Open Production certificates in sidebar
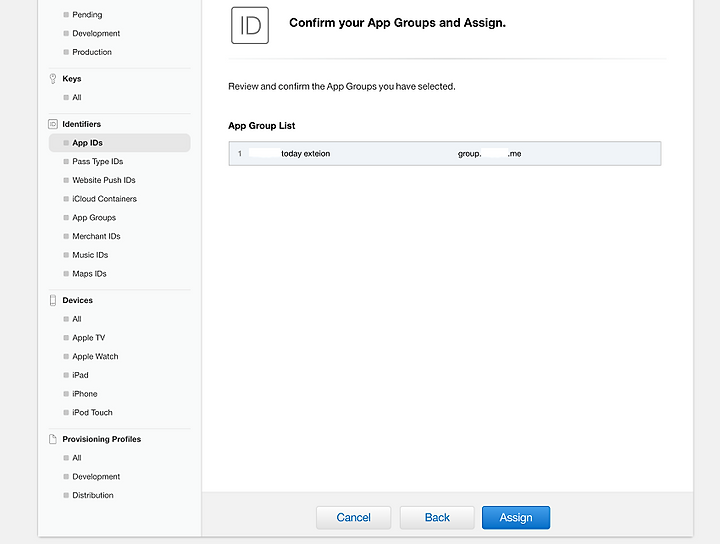The image size is (720, 544). [x=92, y=52]
